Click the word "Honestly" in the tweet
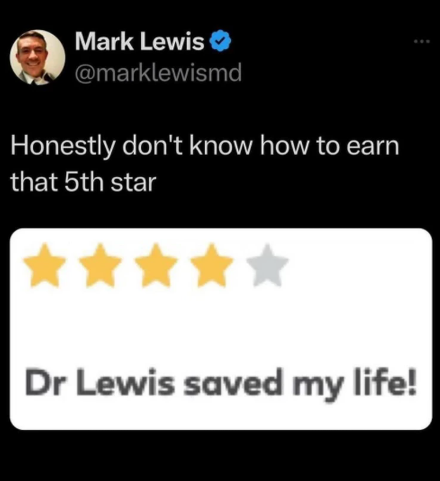 pos(62,147)
